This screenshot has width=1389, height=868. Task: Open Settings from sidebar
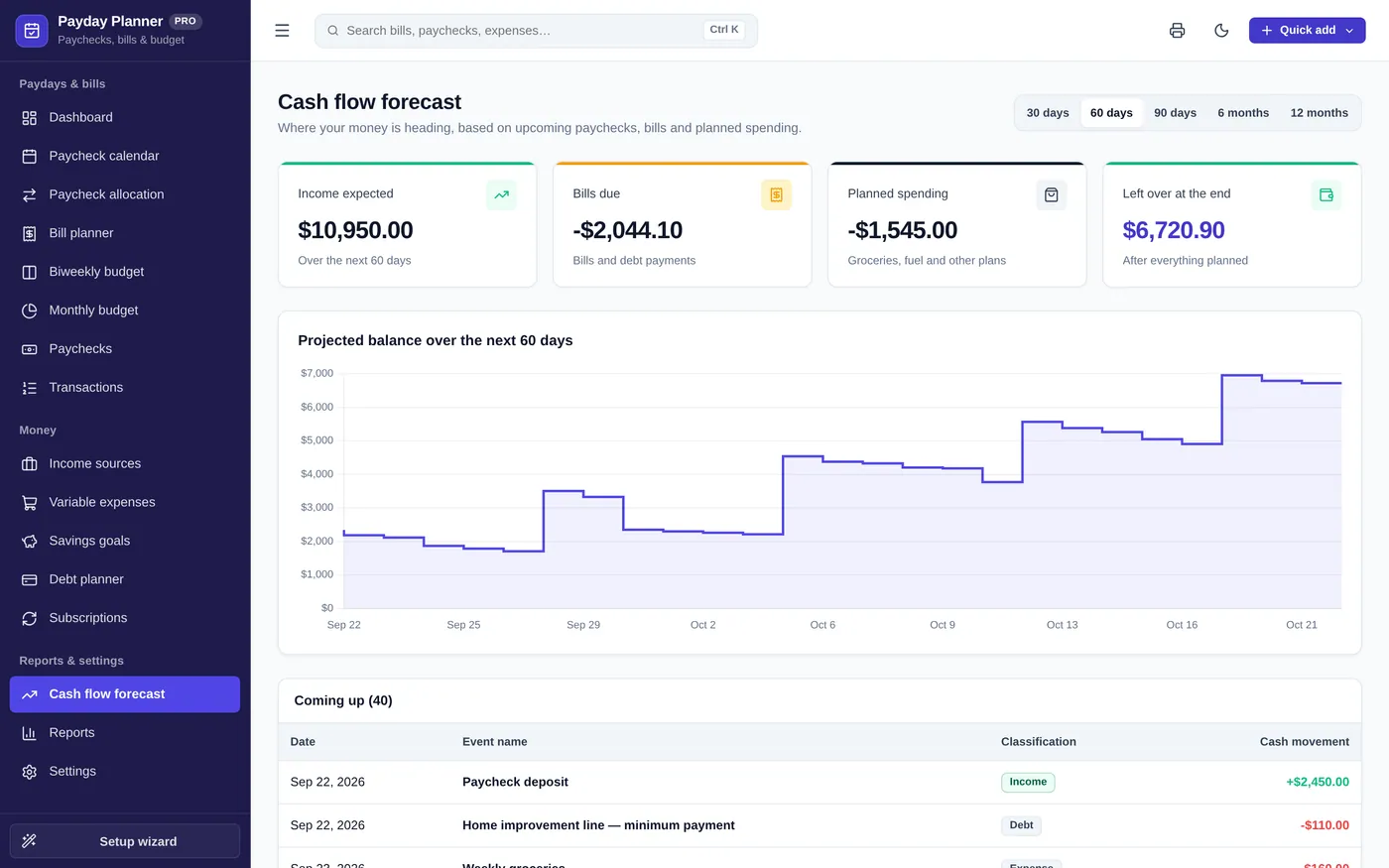click(125, 772)
